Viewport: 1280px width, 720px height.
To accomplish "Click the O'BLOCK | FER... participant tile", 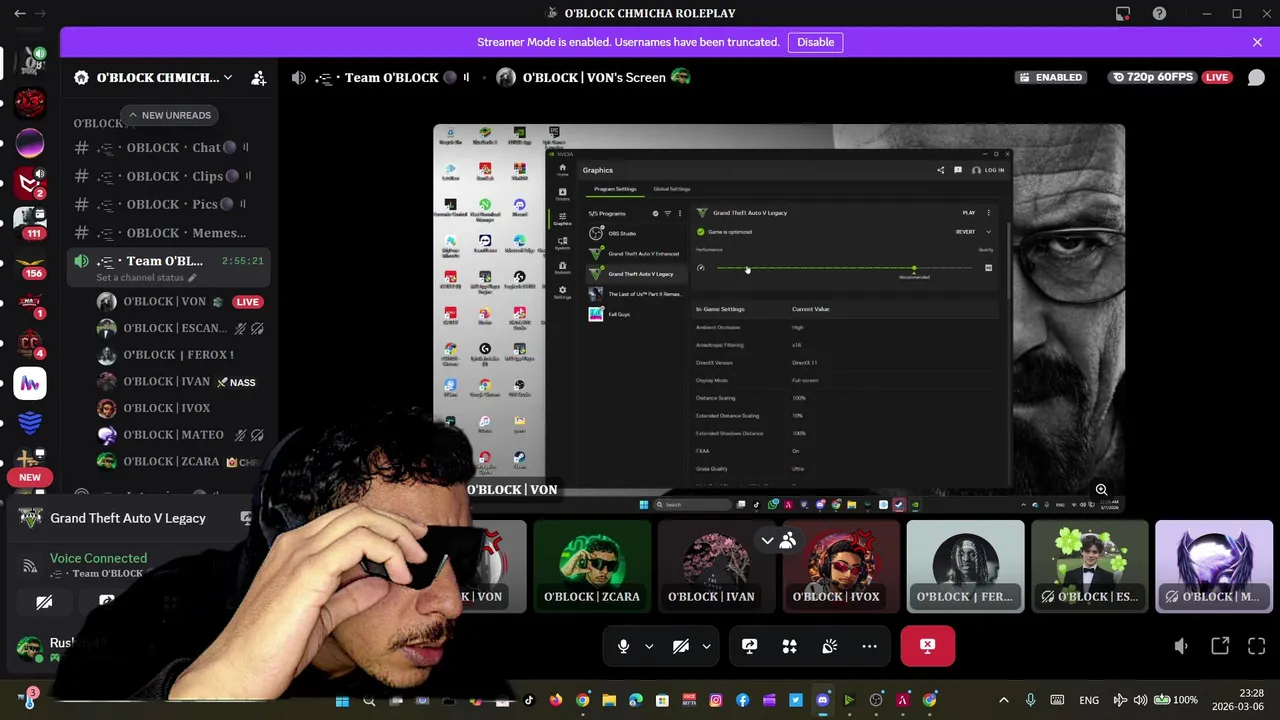I will click(x=965, y=566).
